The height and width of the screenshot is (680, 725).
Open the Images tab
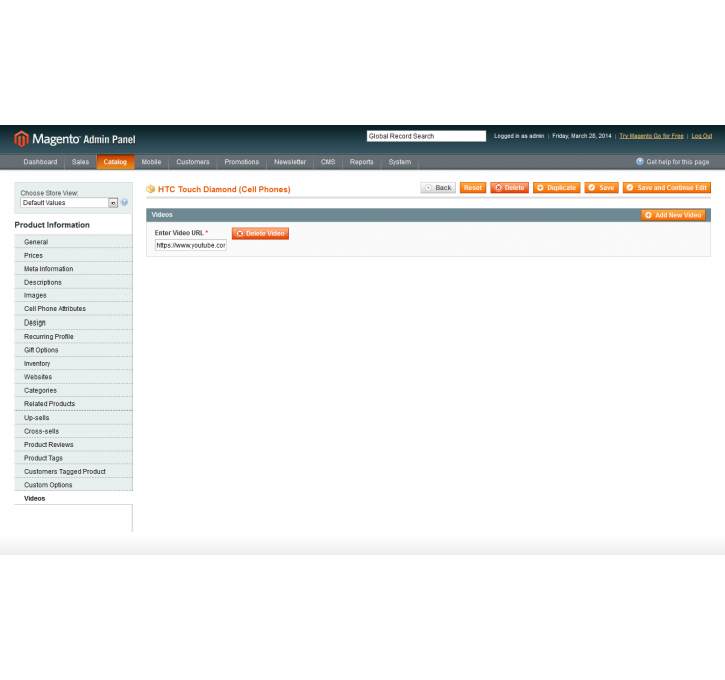[x=74, y=295]
